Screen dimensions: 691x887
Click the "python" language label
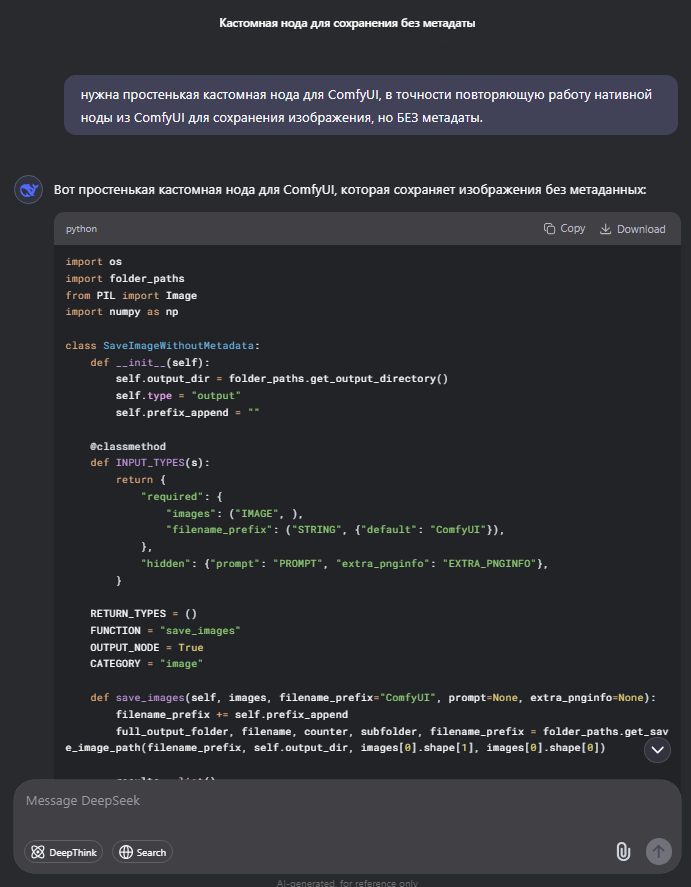[81, 229]
